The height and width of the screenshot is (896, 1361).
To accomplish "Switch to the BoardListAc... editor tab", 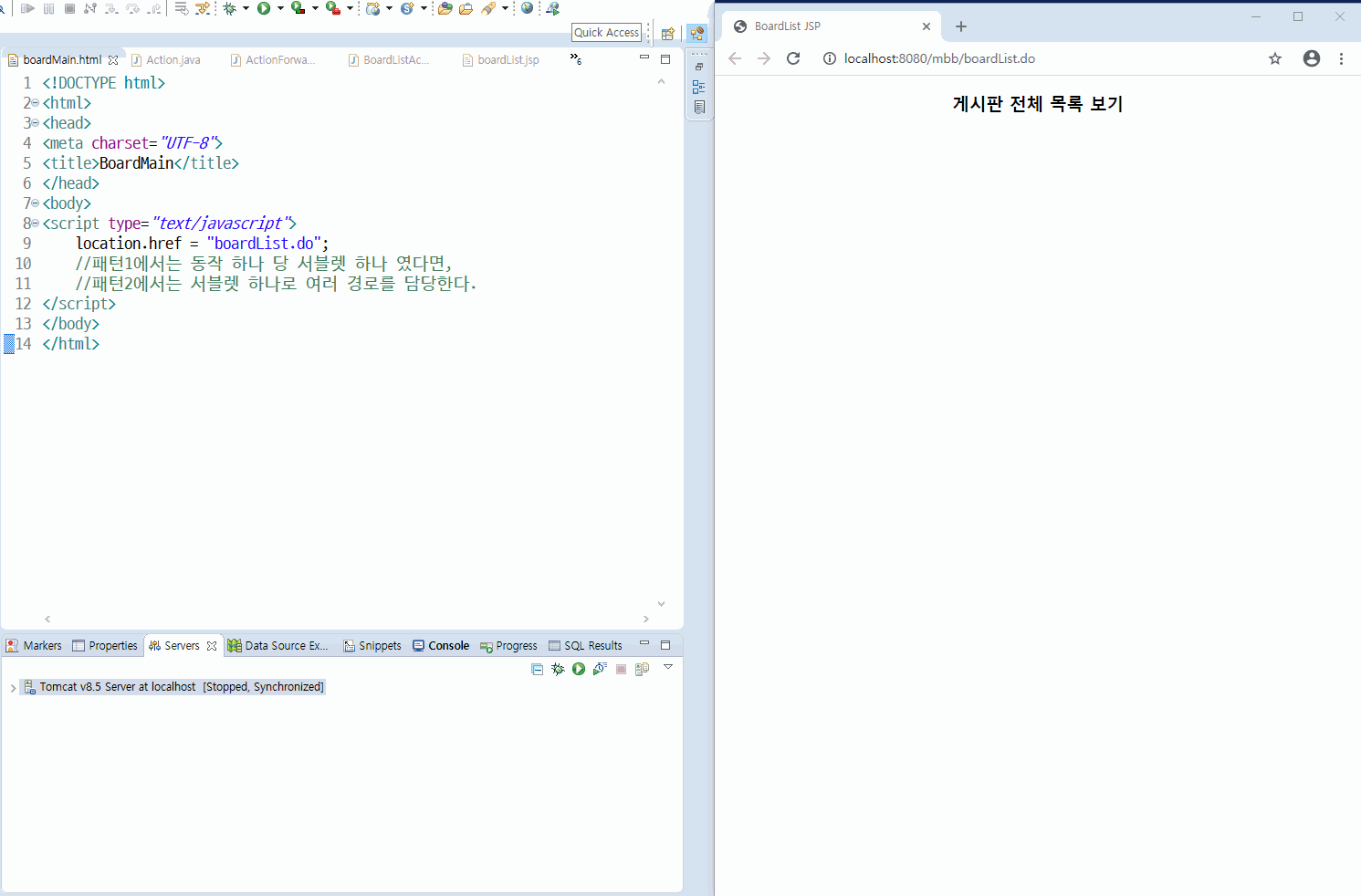I will (389, 59).
